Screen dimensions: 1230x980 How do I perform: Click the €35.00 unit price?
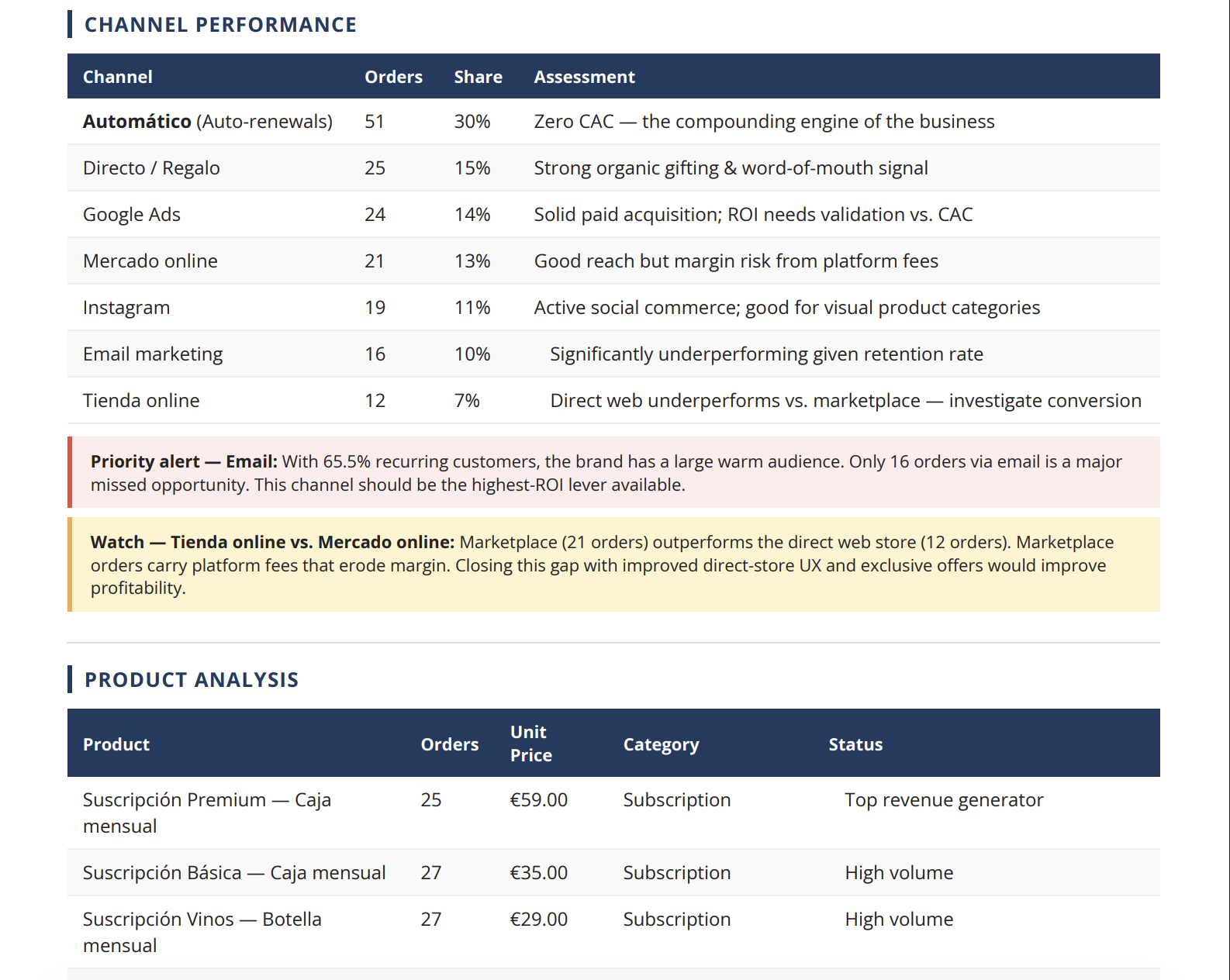pyautogui.click(x=539, y=873)
